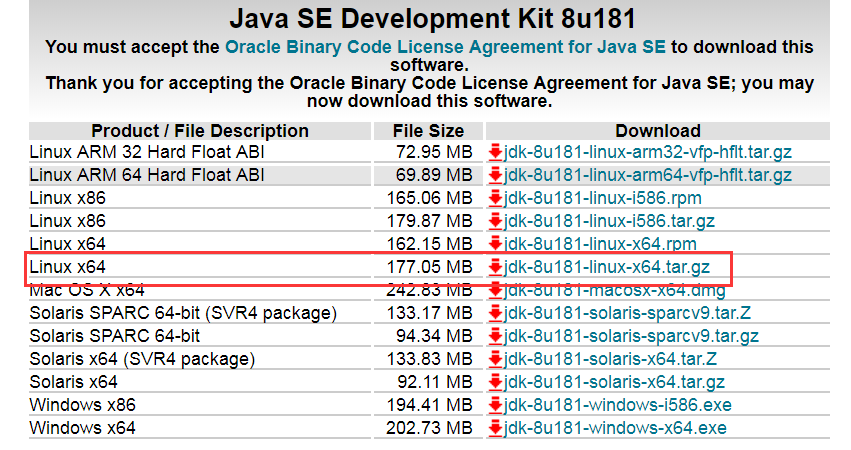Select the 194.41 MB file size cell
Screen dimensions: 851x450
click(430, 405)
